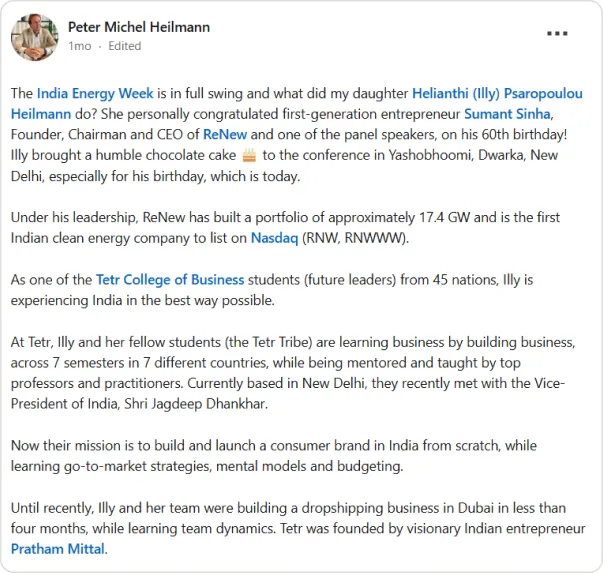Open Pratham Mittal's profile link
The image size is (603, 573).
58,549
